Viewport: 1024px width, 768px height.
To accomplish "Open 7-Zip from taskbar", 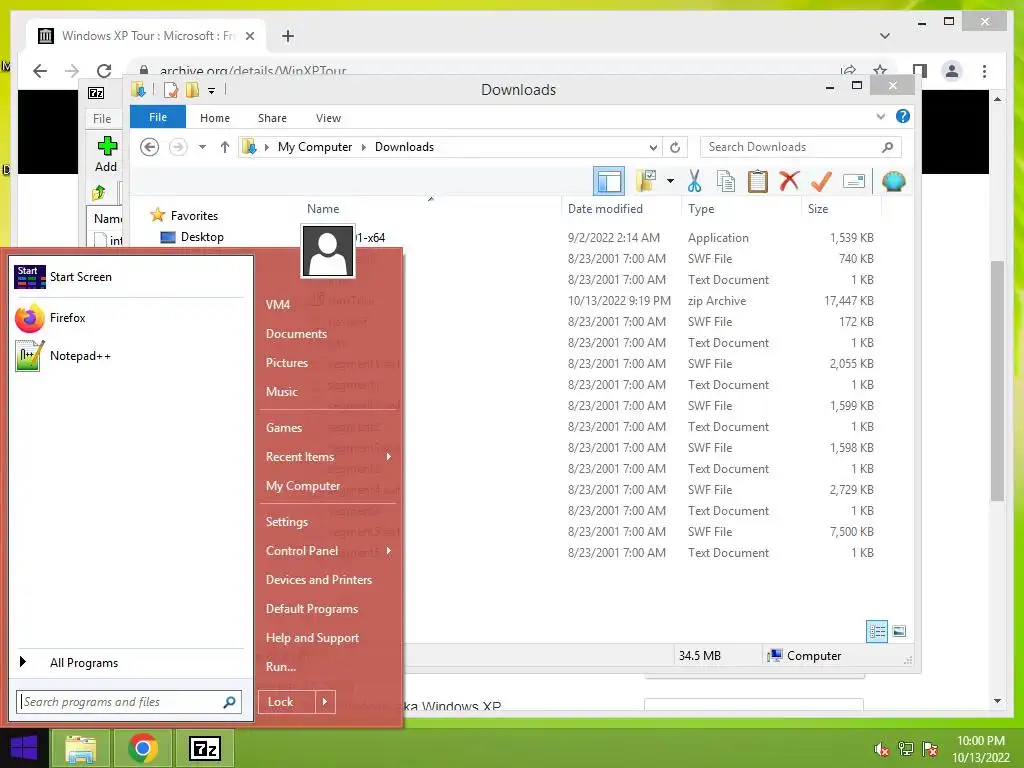I will click(x=204, y=749).
